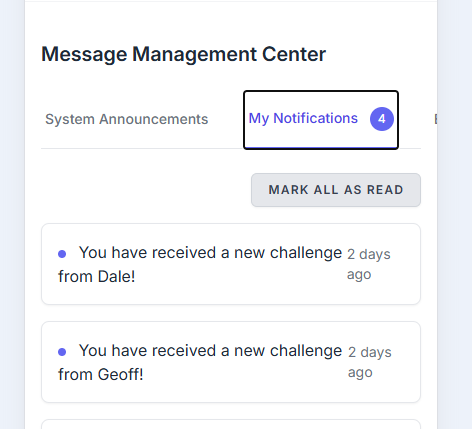Screen dimensions: 472x429
Task: Click the unread dot on Dale's notification
Action: point(62,254)
